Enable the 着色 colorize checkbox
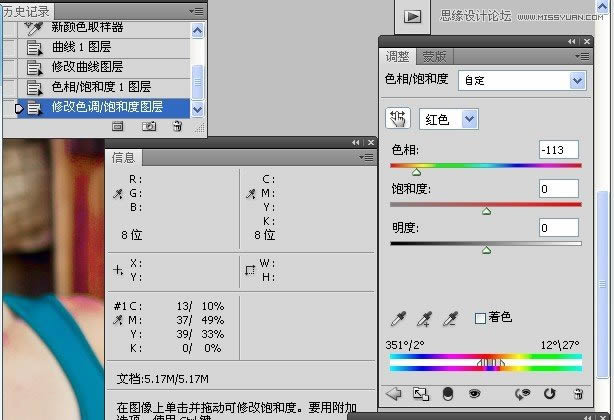 click(480, 318)
